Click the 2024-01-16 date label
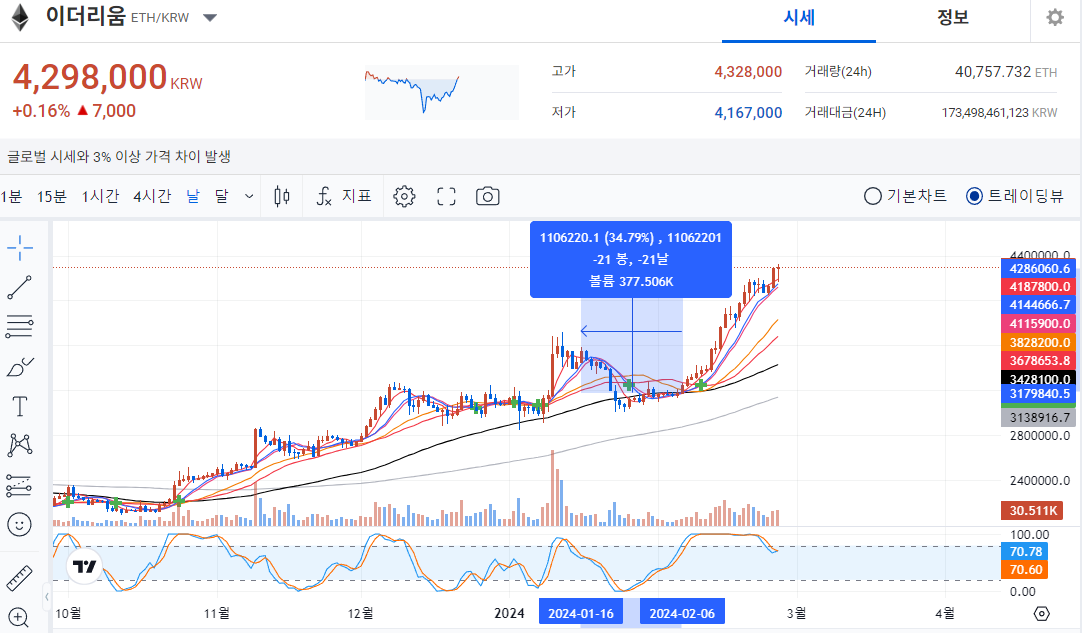Screen dimensions: 1082x633 [581, 613]
